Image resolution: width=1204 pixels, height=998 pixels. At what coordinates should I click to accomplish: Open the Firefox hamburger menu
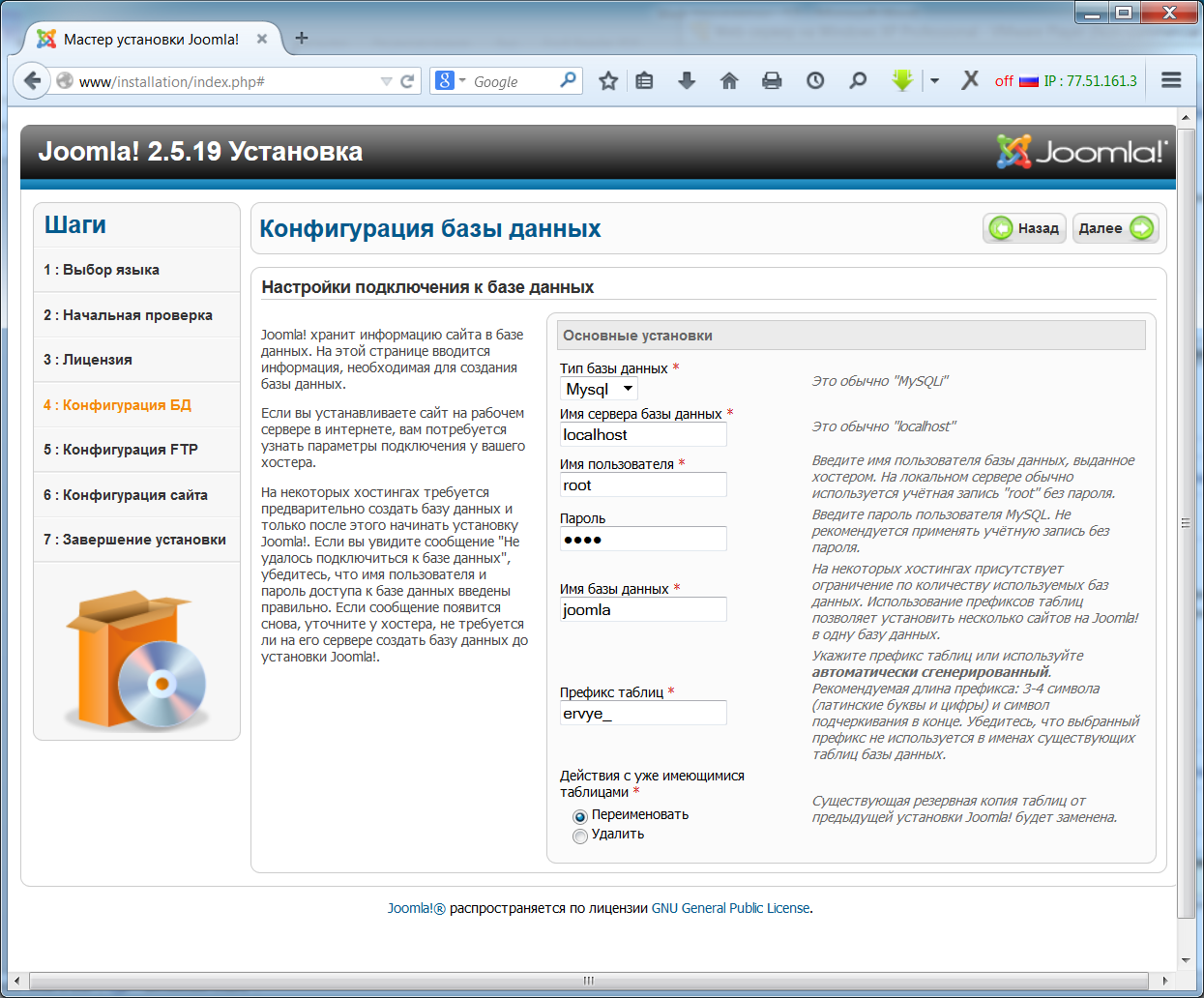coord(1171,81)
